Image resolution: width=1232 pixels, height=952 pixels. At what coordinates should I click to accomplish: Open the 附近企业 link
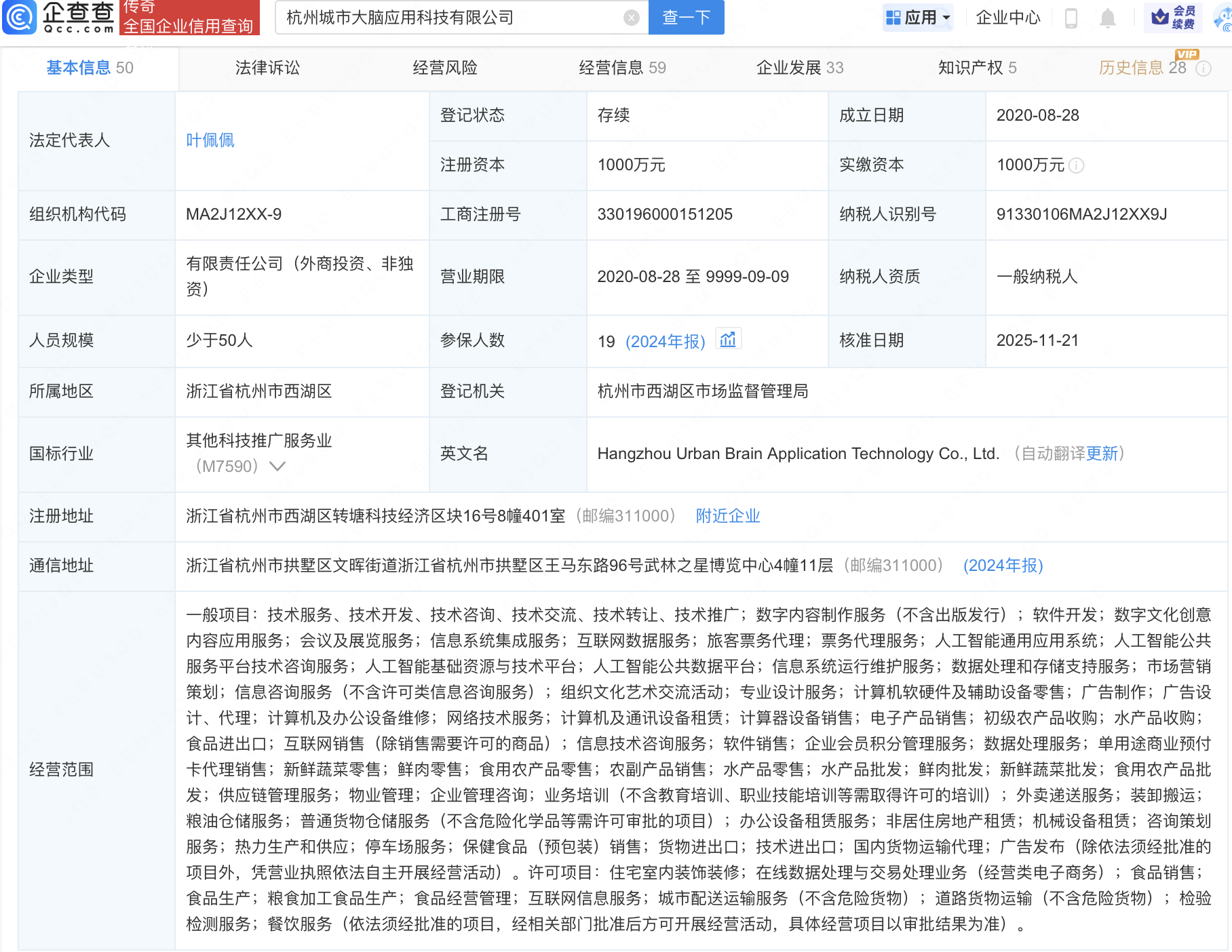[727, 516]
